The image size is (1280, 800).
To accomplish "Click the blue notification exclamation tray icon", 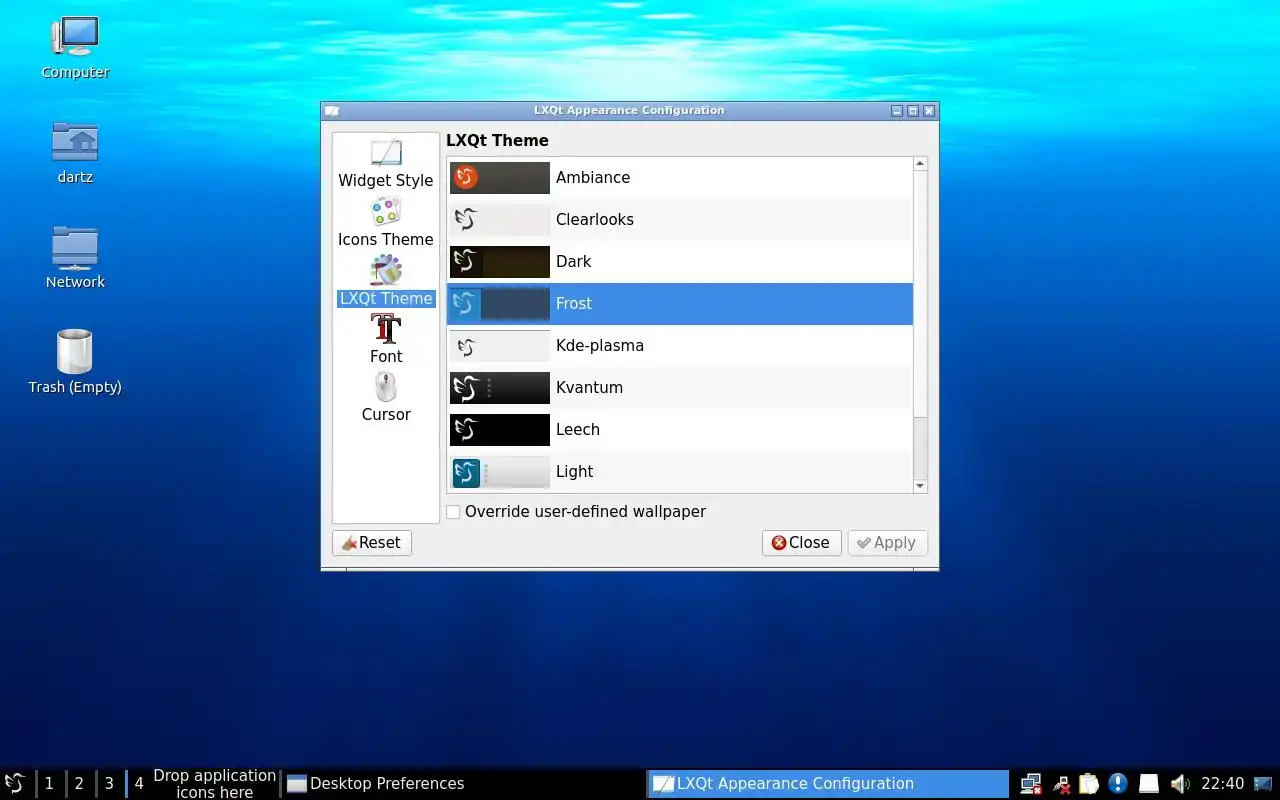I will click(x=1119, y=783).
